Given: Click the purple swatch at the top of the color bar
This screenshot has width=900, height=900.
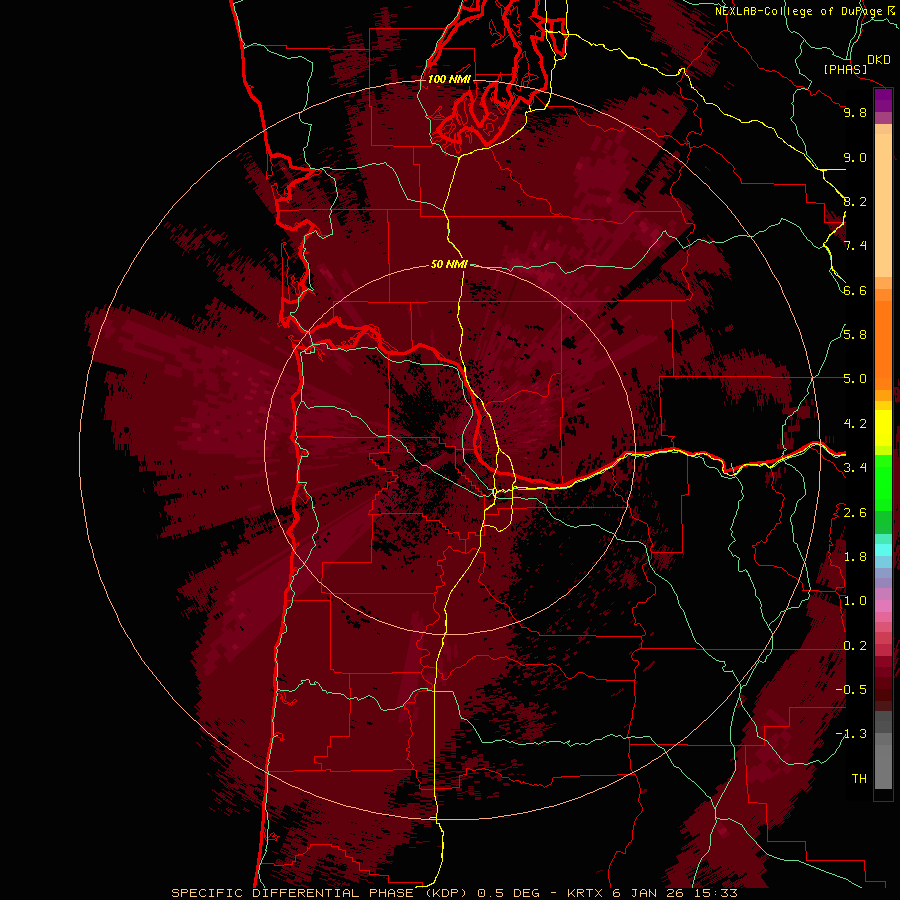Looking at the screenshot, I should point(883,100).
